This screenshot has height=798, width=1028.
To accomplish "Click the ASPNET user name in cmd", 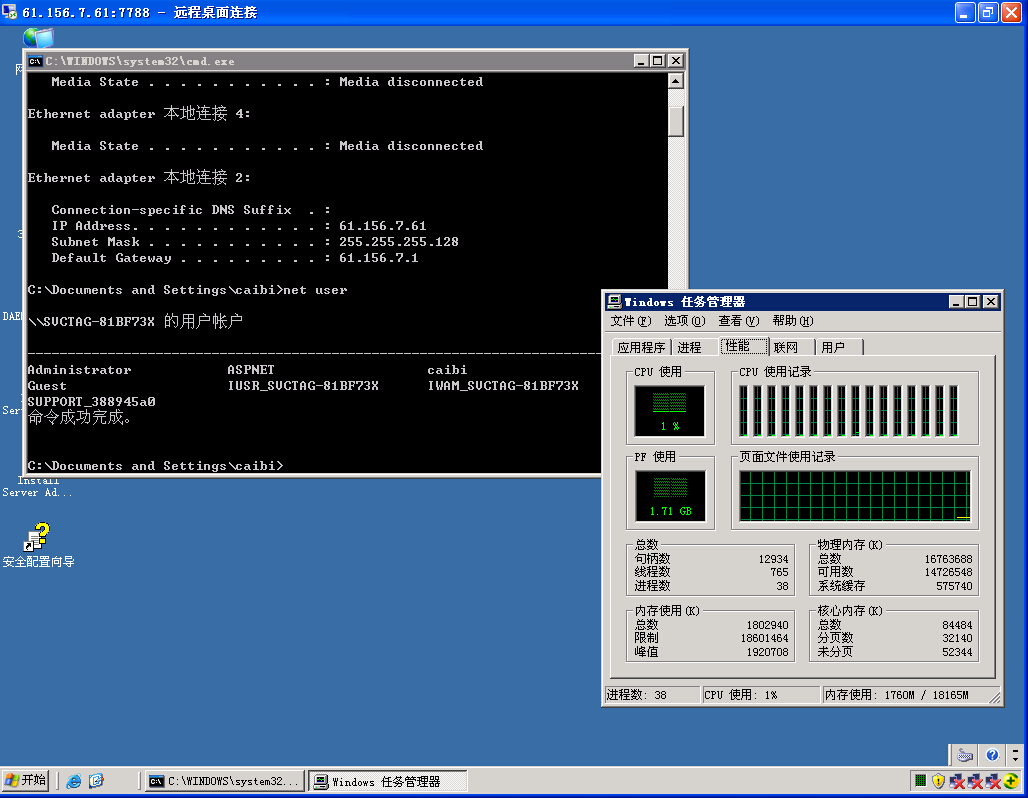I will pyautogui.click(x=250, y=370).
